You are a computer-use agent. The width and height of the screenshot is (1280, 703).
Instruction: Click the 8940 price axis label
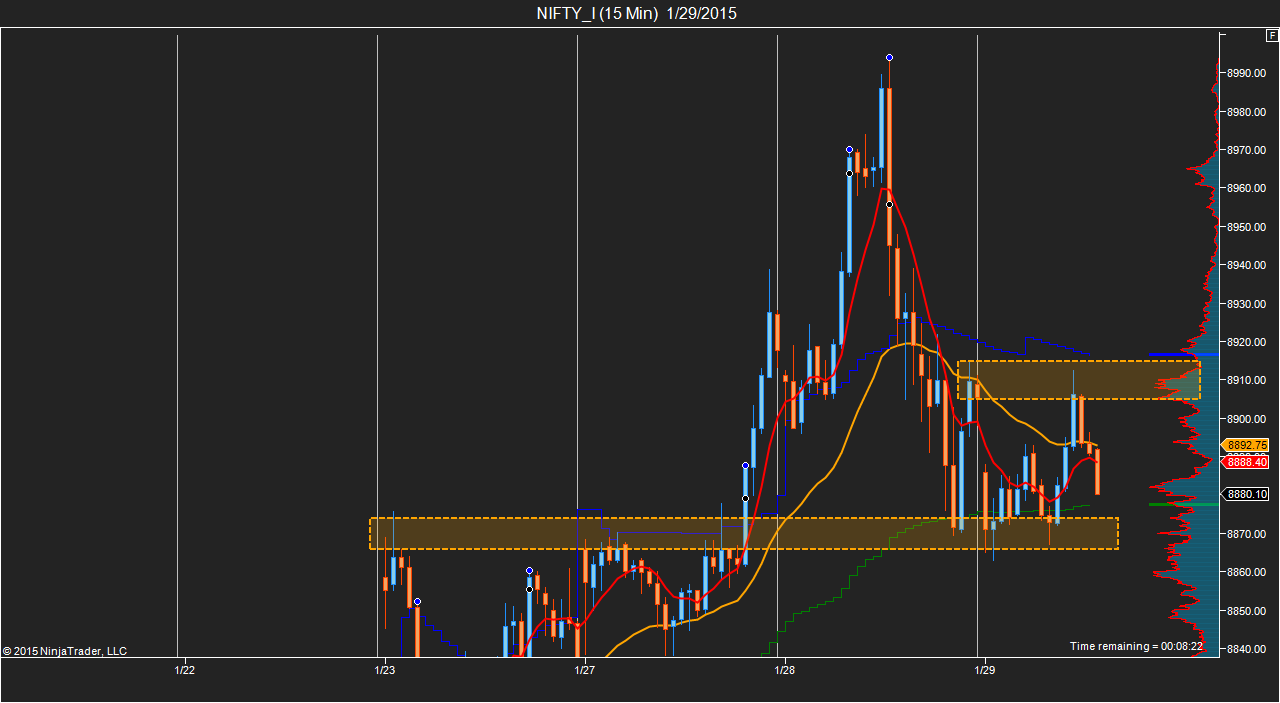pos(1246,265)
